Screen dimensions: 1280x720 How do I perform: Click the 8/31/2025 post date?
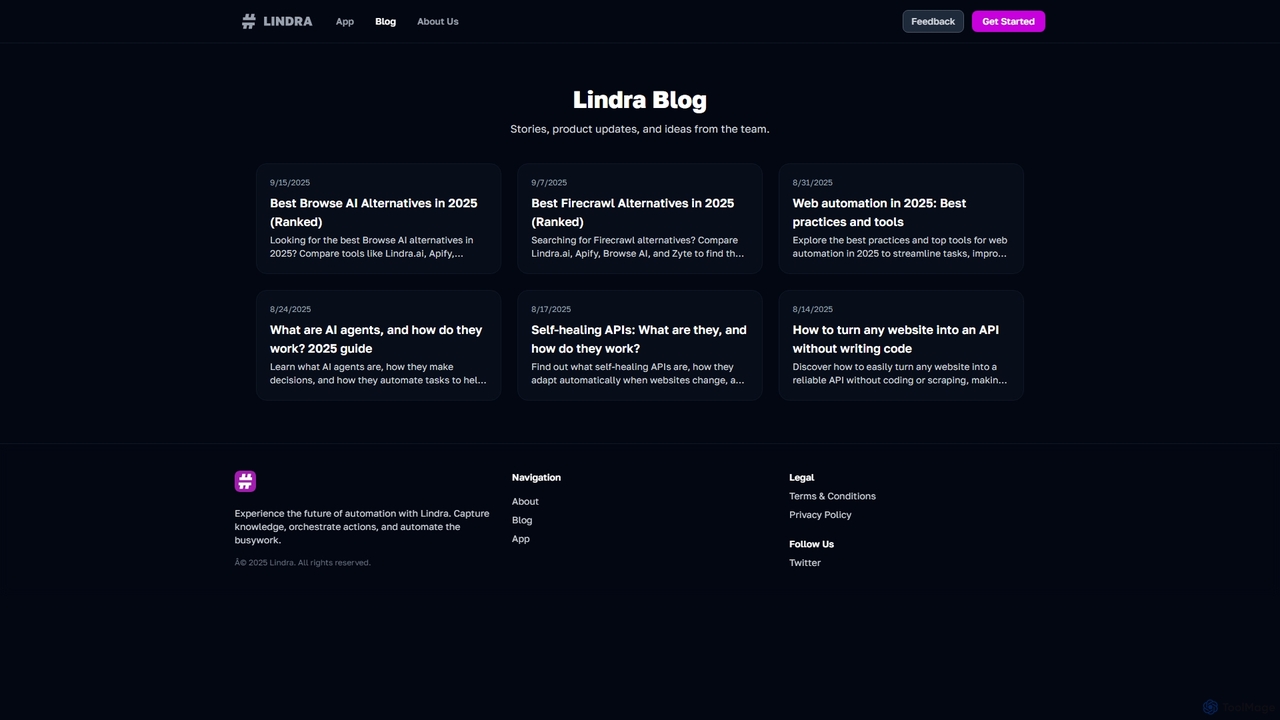[813, 183]
